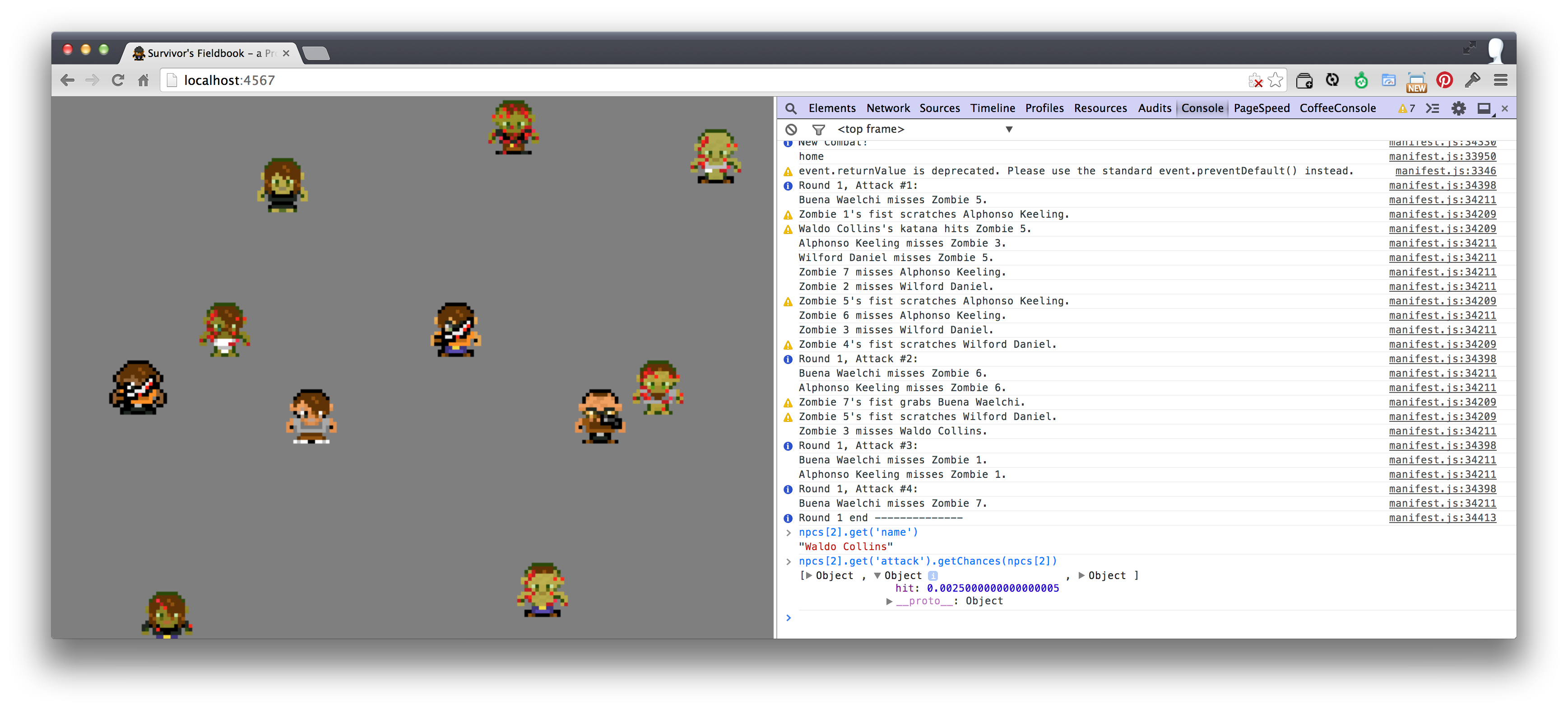Close the Survivor's Fieldbook tab
The width and height of the screenshot is (1568, 710).
point(286,53)
